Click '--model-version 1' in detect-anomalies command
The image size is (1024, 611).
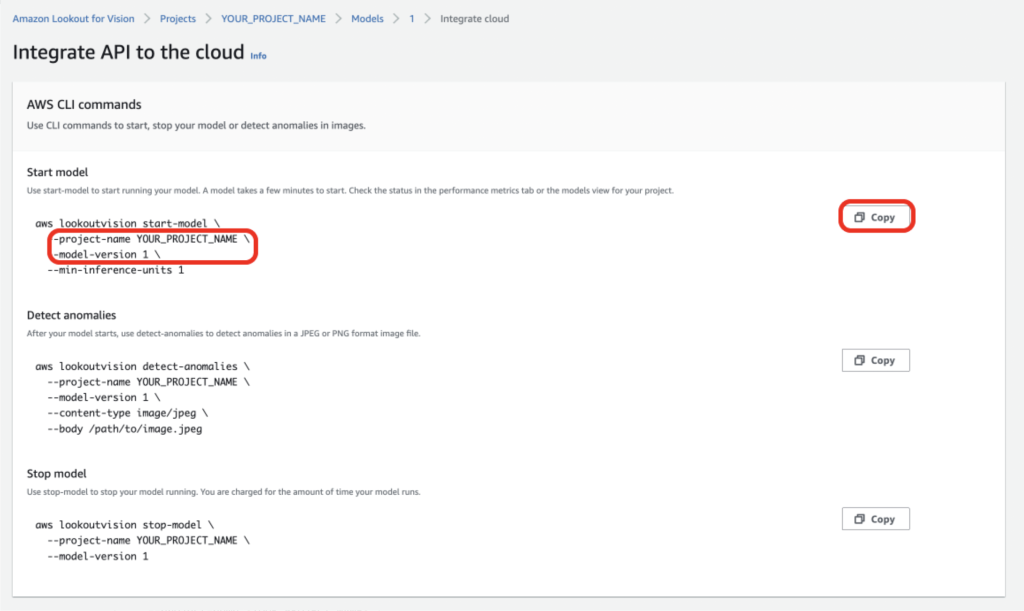104,398
